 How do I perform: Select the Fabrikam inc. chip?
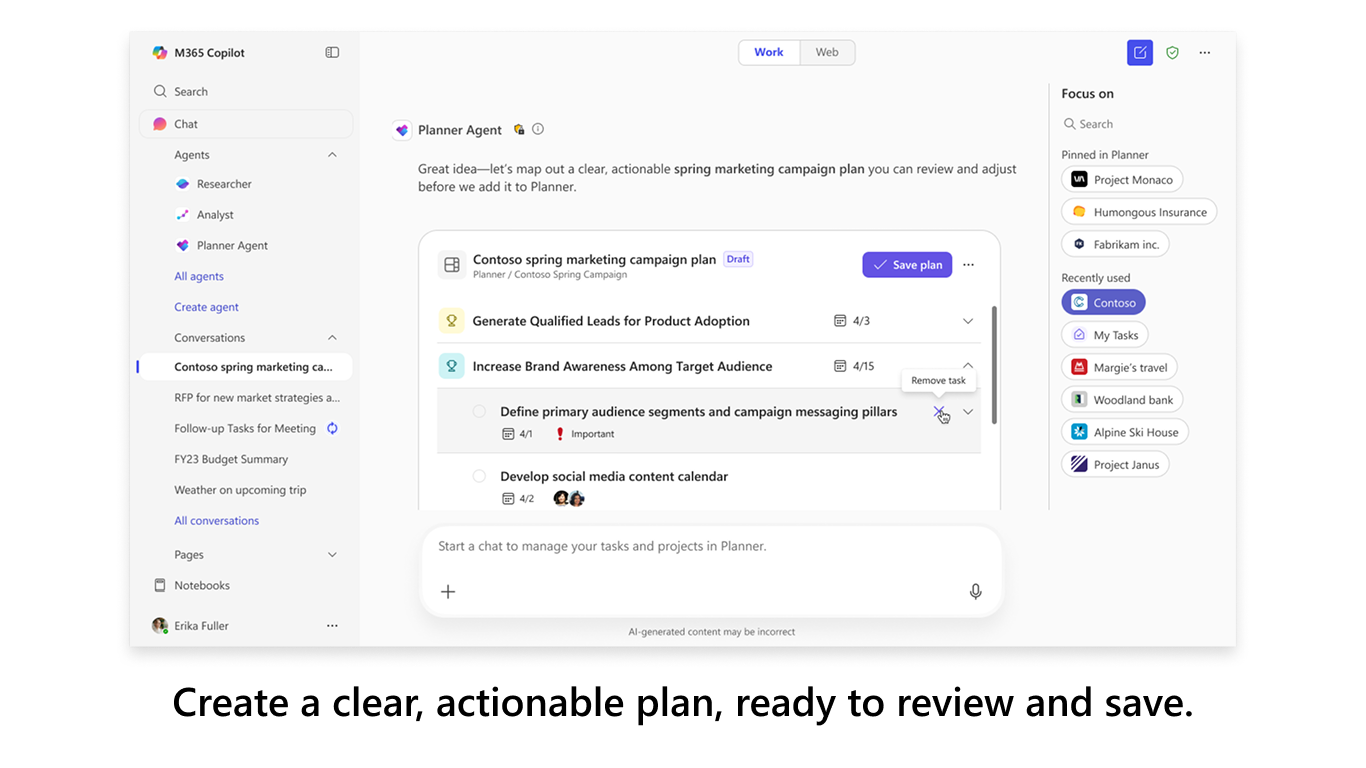point(1115,244)
